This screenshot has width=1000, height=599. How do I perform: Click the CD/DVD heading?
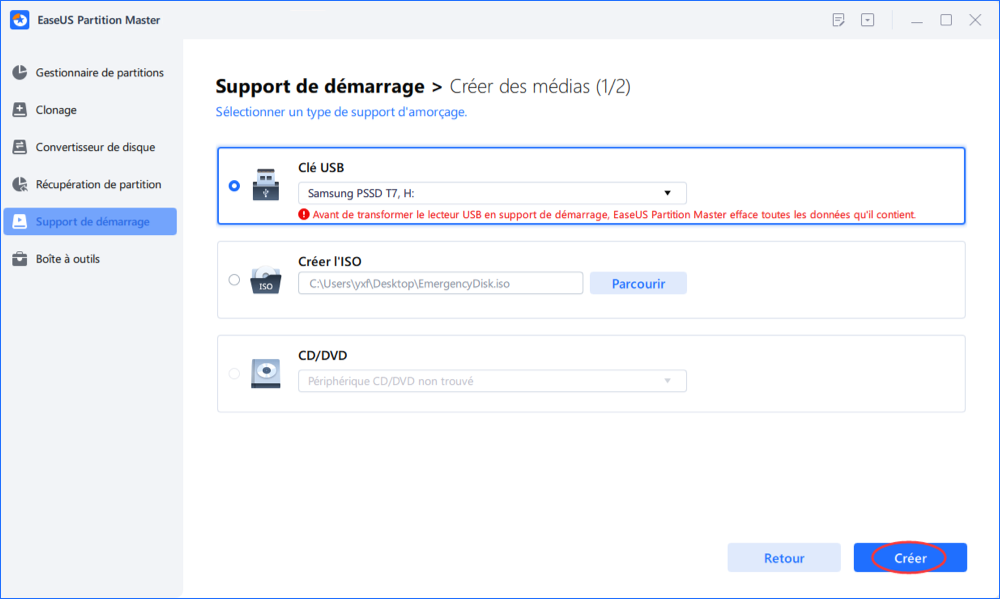pos(323,355)
